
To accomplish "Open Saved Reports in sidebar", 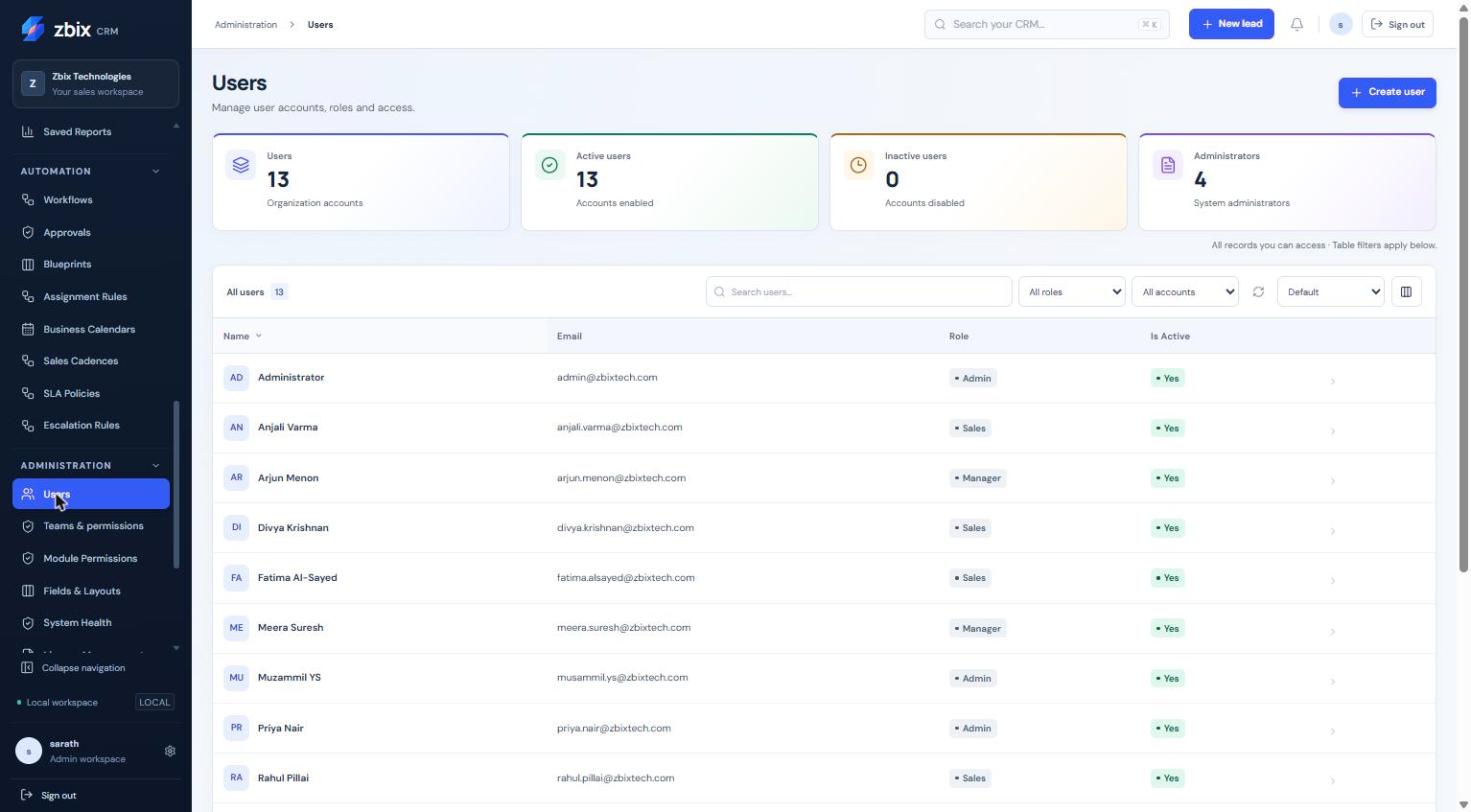I will coord(91,132).
